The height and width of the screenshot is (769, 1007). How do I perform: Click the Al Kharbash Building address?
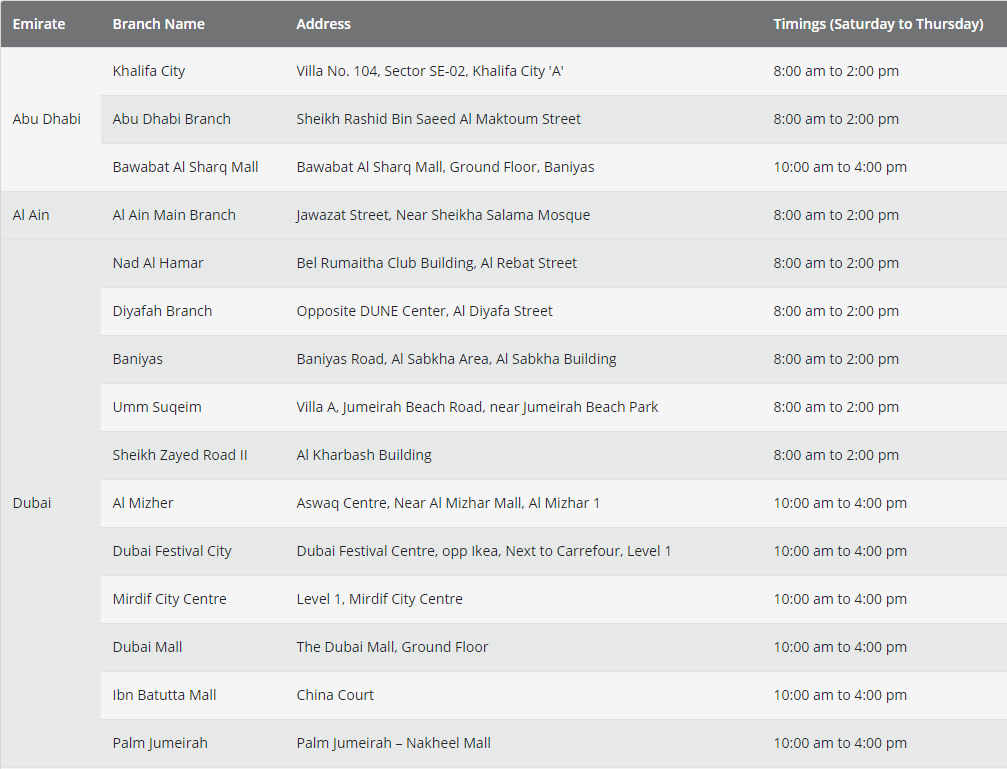click(x=364, y=455)
